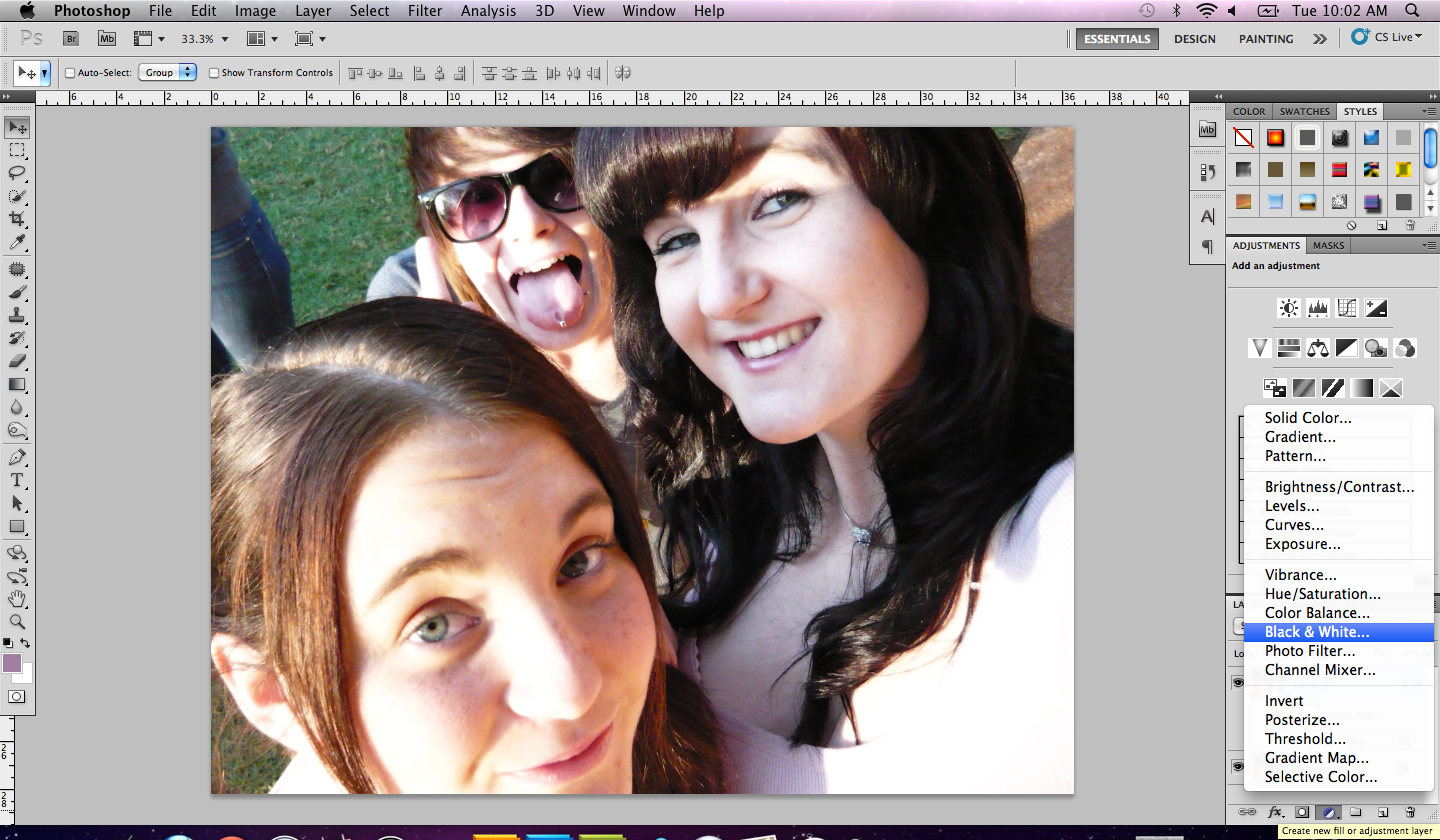Click the Delete layer trash icon
The image size is (1440, 840).
pos(1410,812)
